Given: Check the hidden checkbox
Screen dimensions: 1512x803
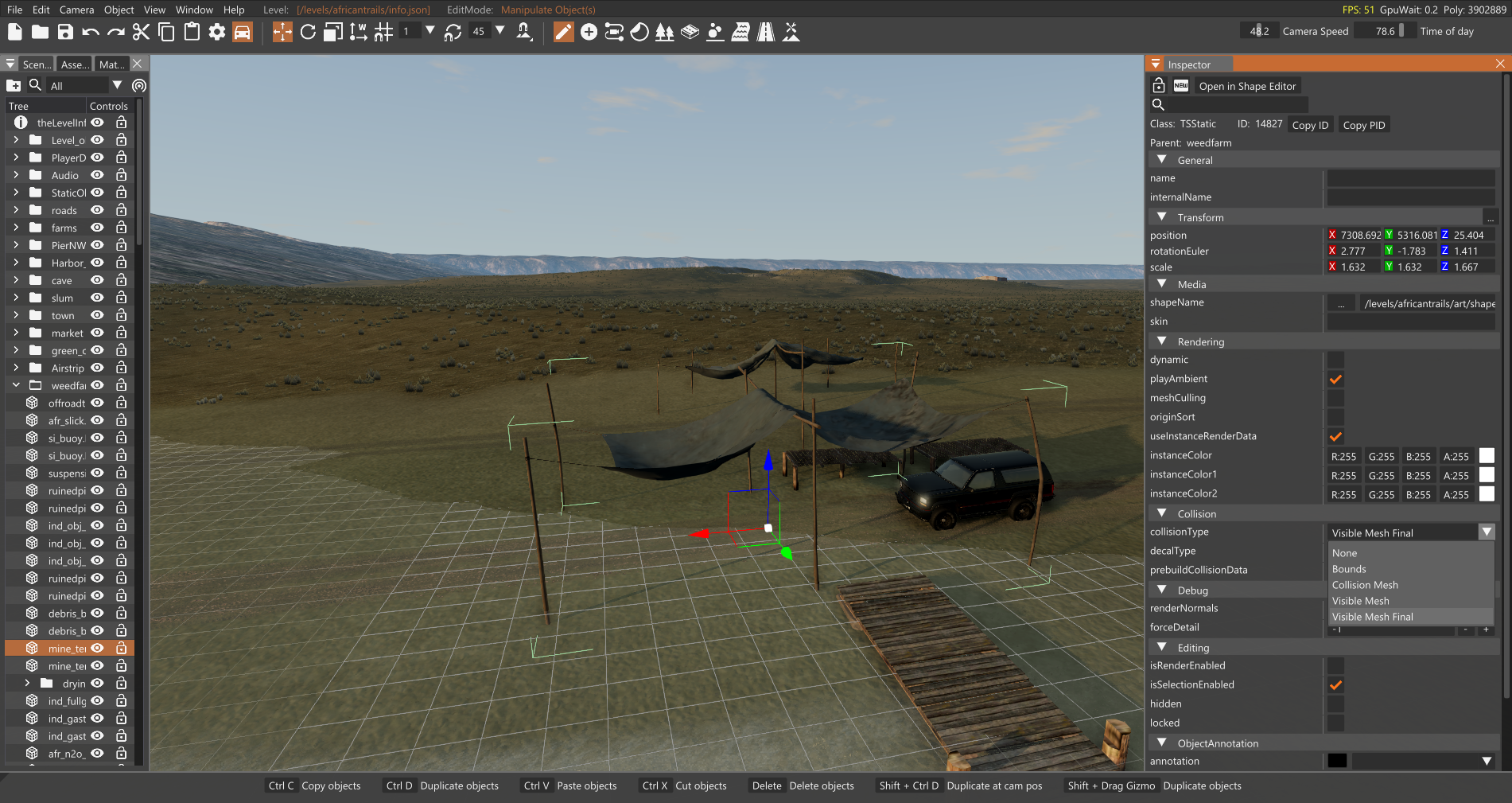Looking at the screenshot, I should [x=1336, y=704].
